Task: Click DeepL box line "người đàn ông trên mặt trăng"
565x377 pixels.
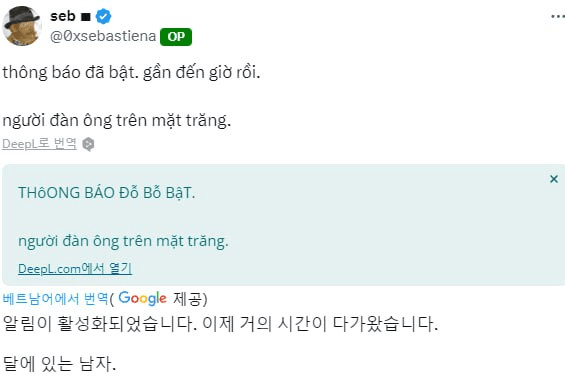Action: [x=123, y=241]
